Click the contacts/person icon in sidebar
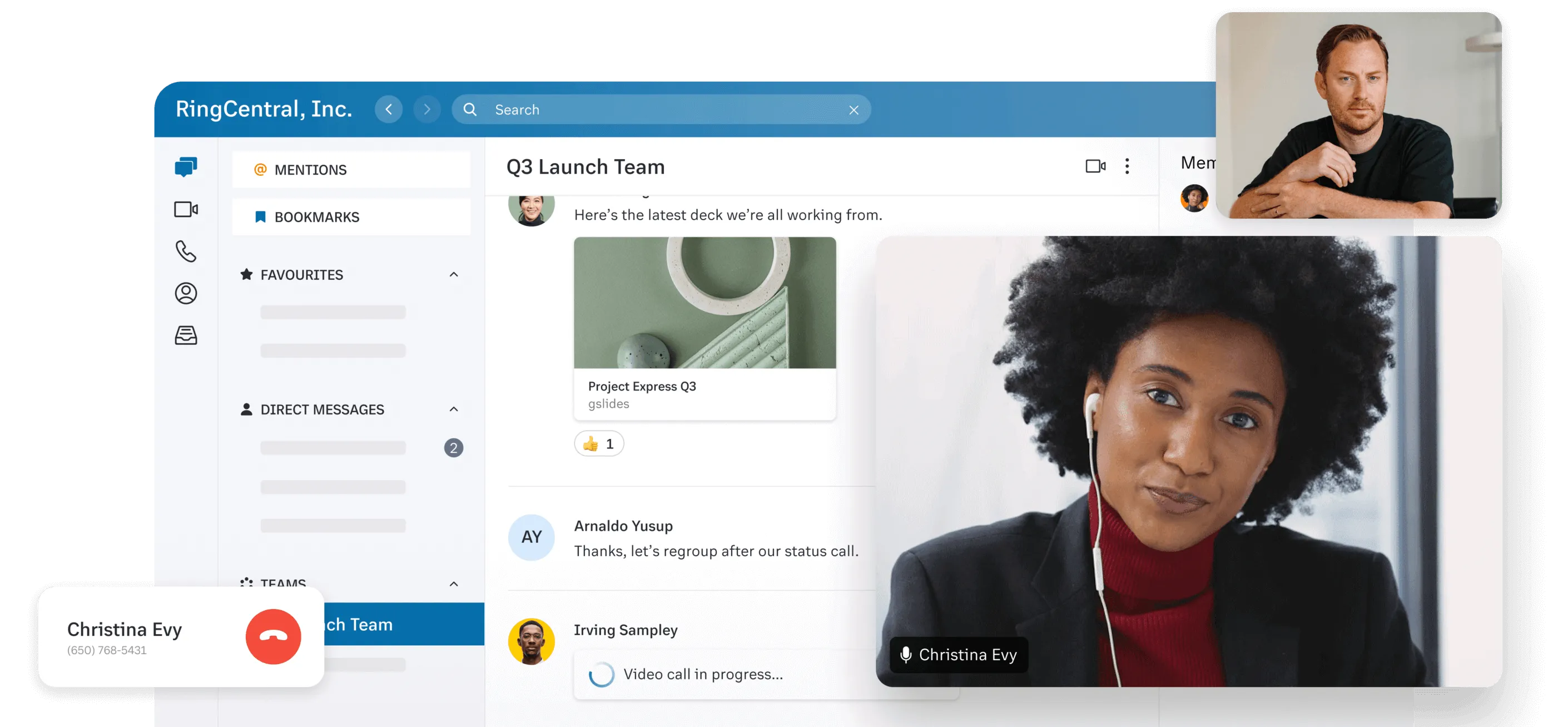The height and width of the screenshot is (727, 1568). point(185,292)
